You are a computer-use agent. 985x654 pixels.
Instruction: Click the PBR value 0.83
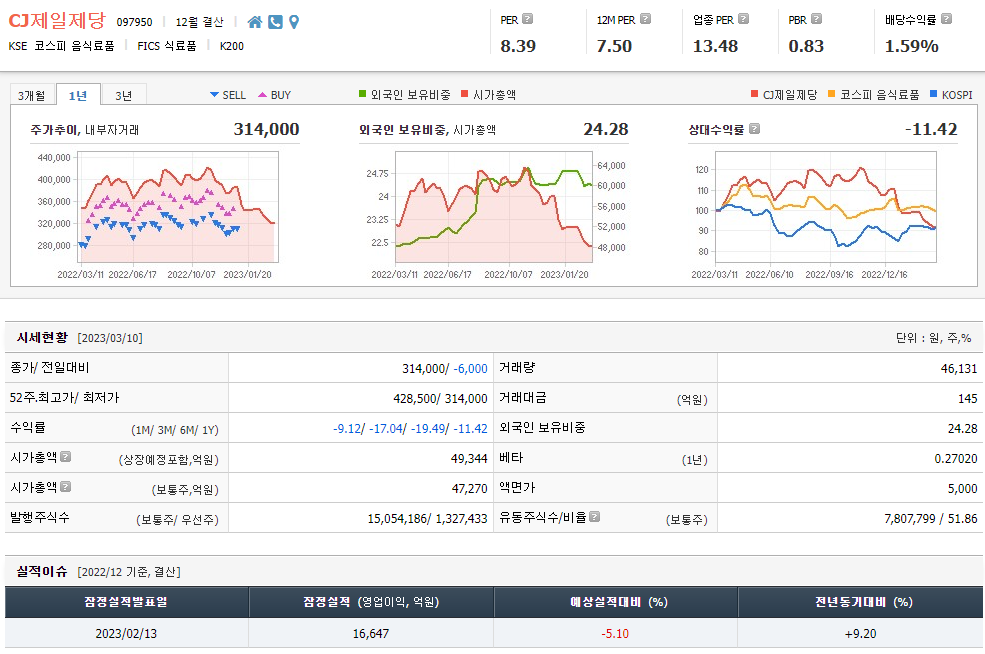(x=806, y=46)
